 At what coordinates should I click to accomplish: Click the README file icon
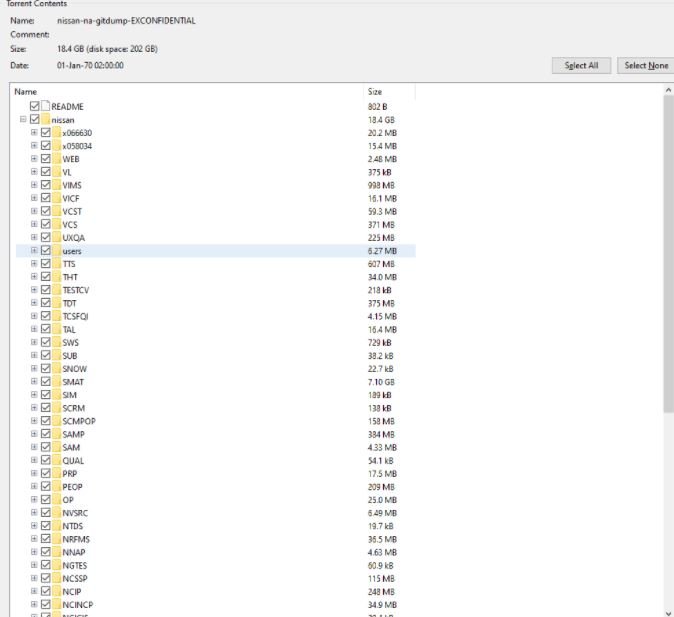click(x=46, y=106)
